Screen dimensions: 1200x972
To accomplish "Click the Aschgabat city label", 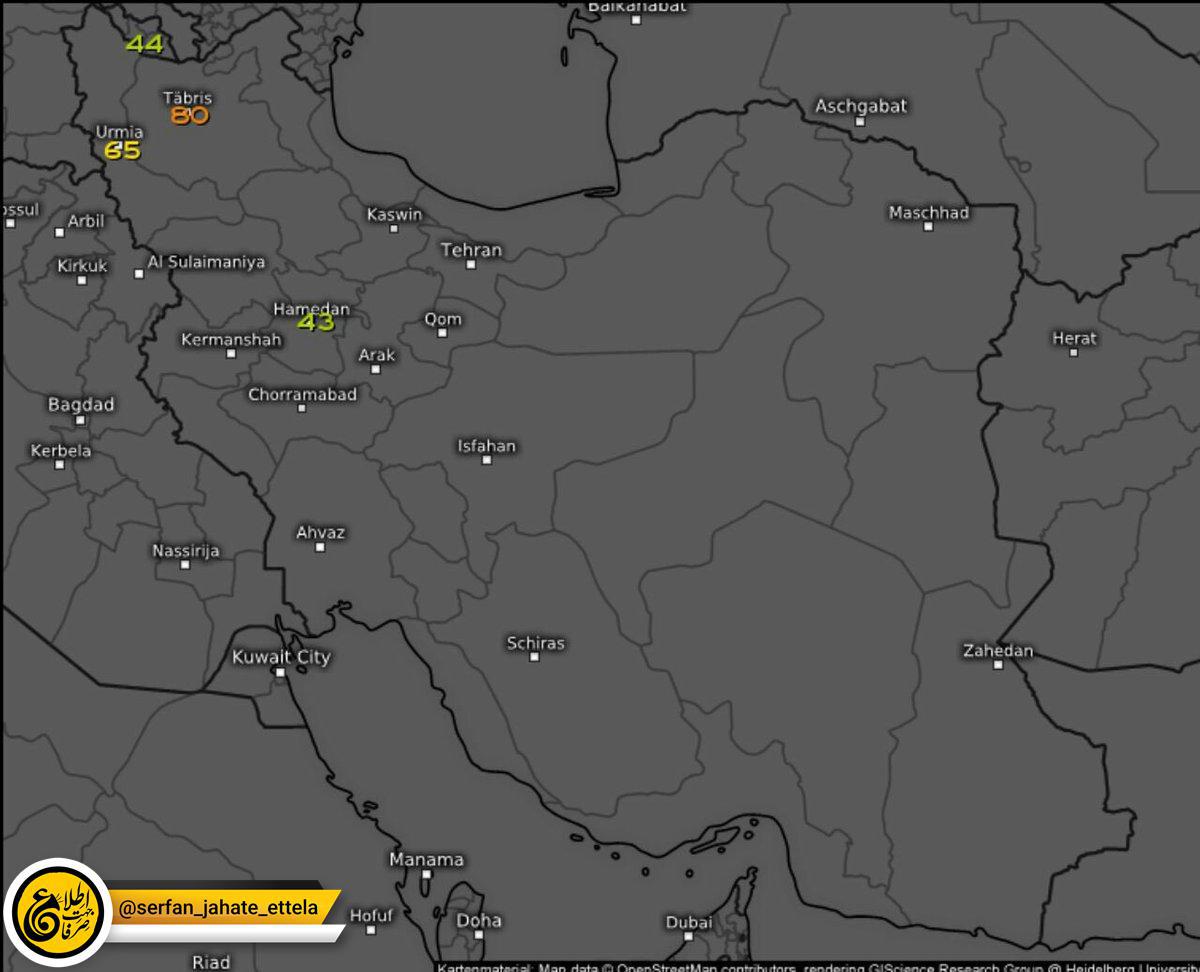I will (860, 106).
